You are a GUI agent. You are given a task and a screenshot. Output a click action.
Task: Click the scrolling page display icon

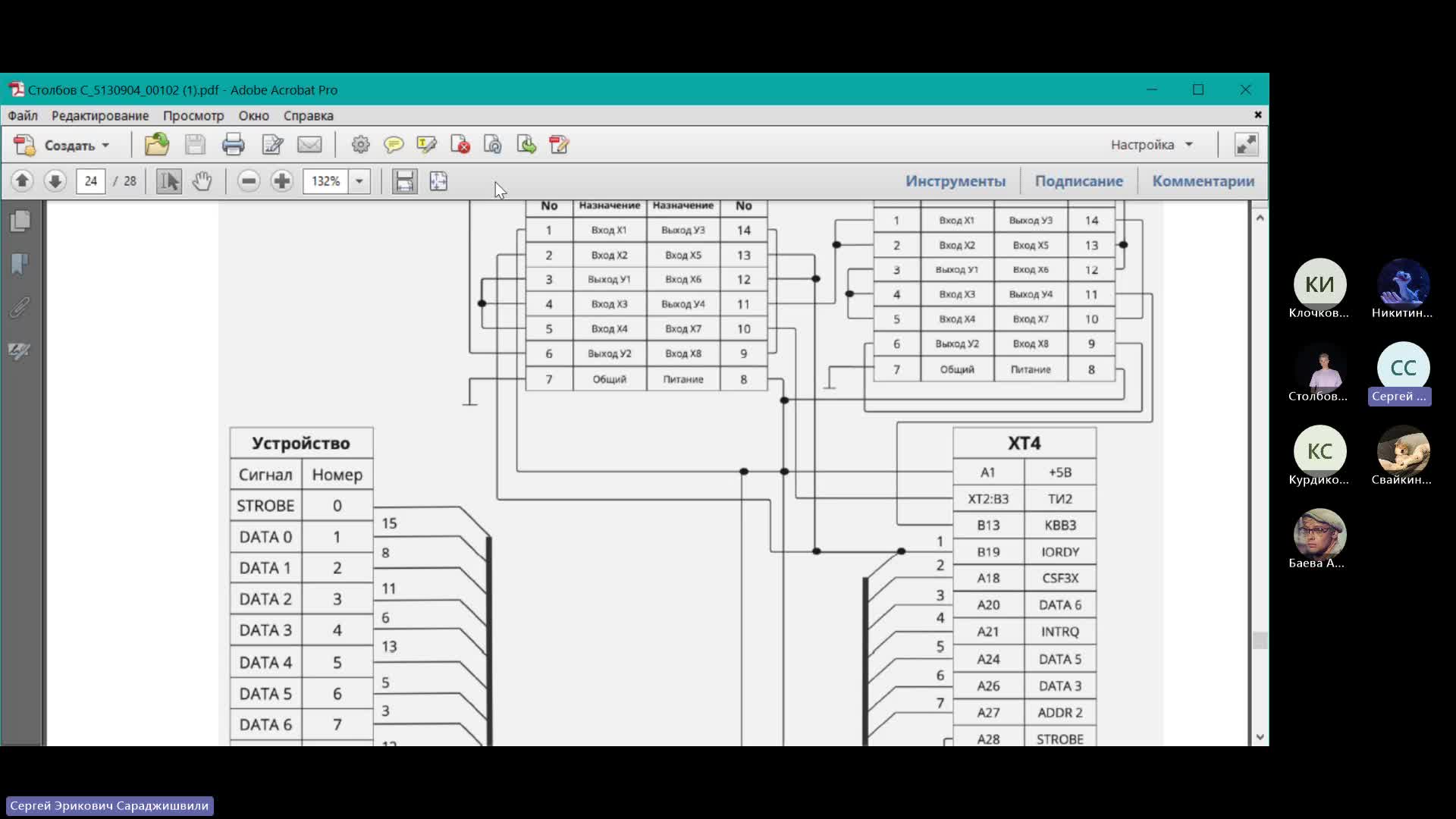[x=405, y=180]
